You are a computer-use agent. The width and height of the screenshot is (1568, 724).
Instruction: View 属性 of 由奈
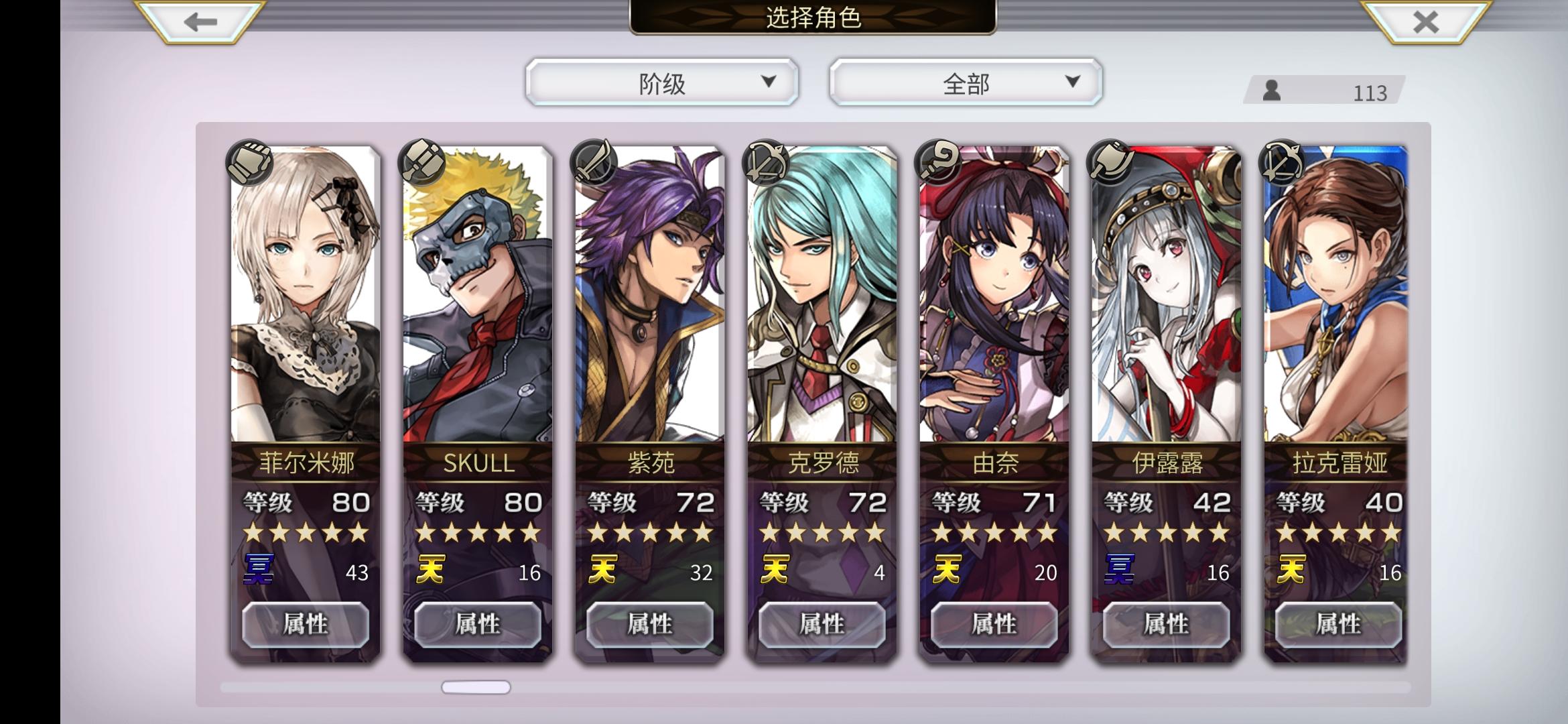[x=994, y=625]
